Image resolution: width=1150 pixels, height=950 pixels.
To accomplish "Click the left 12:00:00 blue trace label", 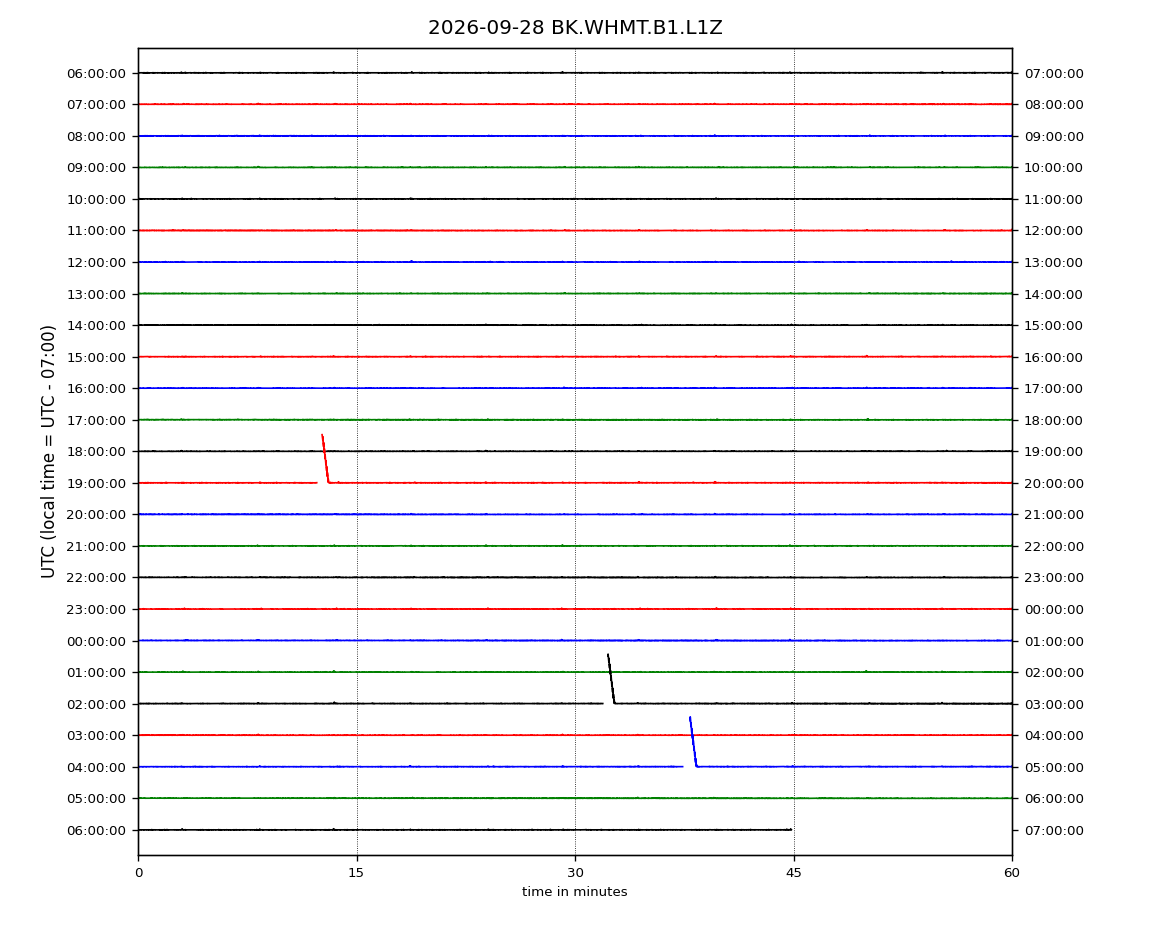I will pos(96,263).
